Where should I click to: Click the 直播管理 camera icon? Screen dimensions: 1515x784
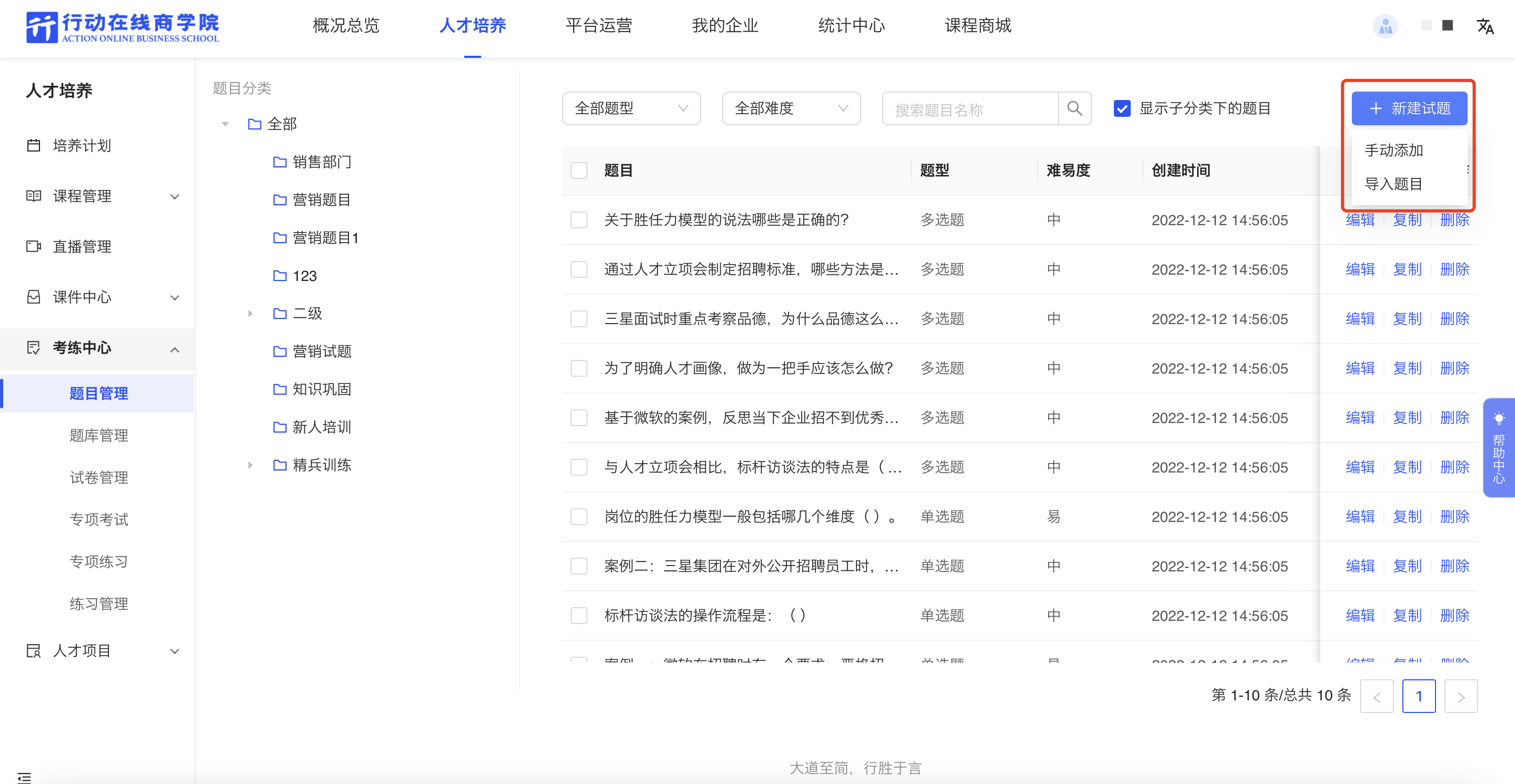click(34, 246)
